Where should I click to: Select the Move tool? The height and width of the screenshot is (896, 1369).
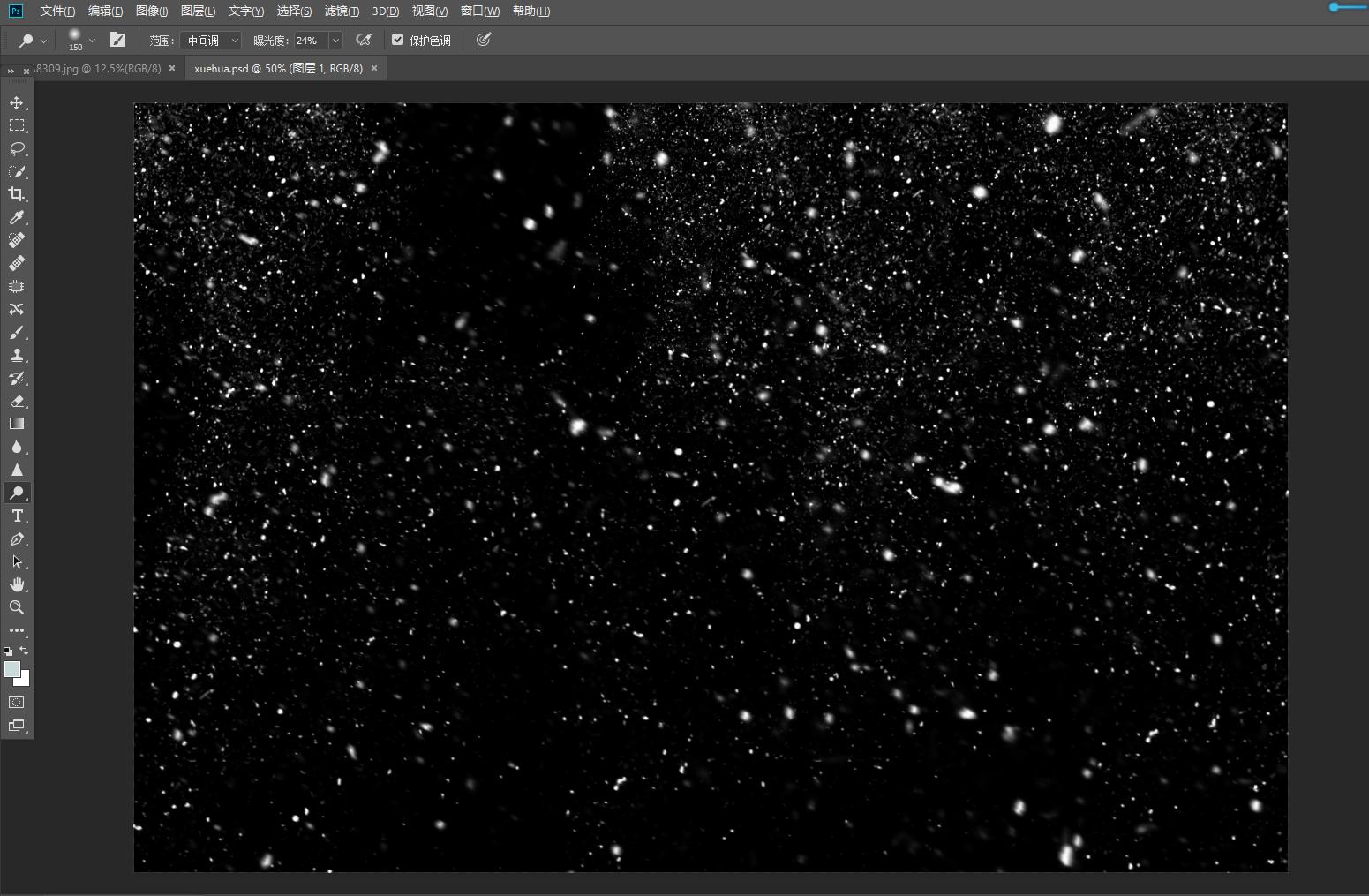pyautogui.click(x=17, y=103)
